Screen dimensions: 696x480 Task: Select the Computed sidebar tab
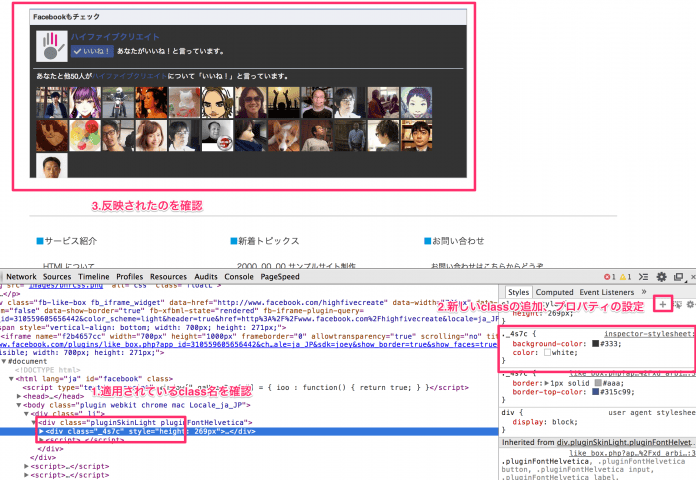[x=554, y=292]
